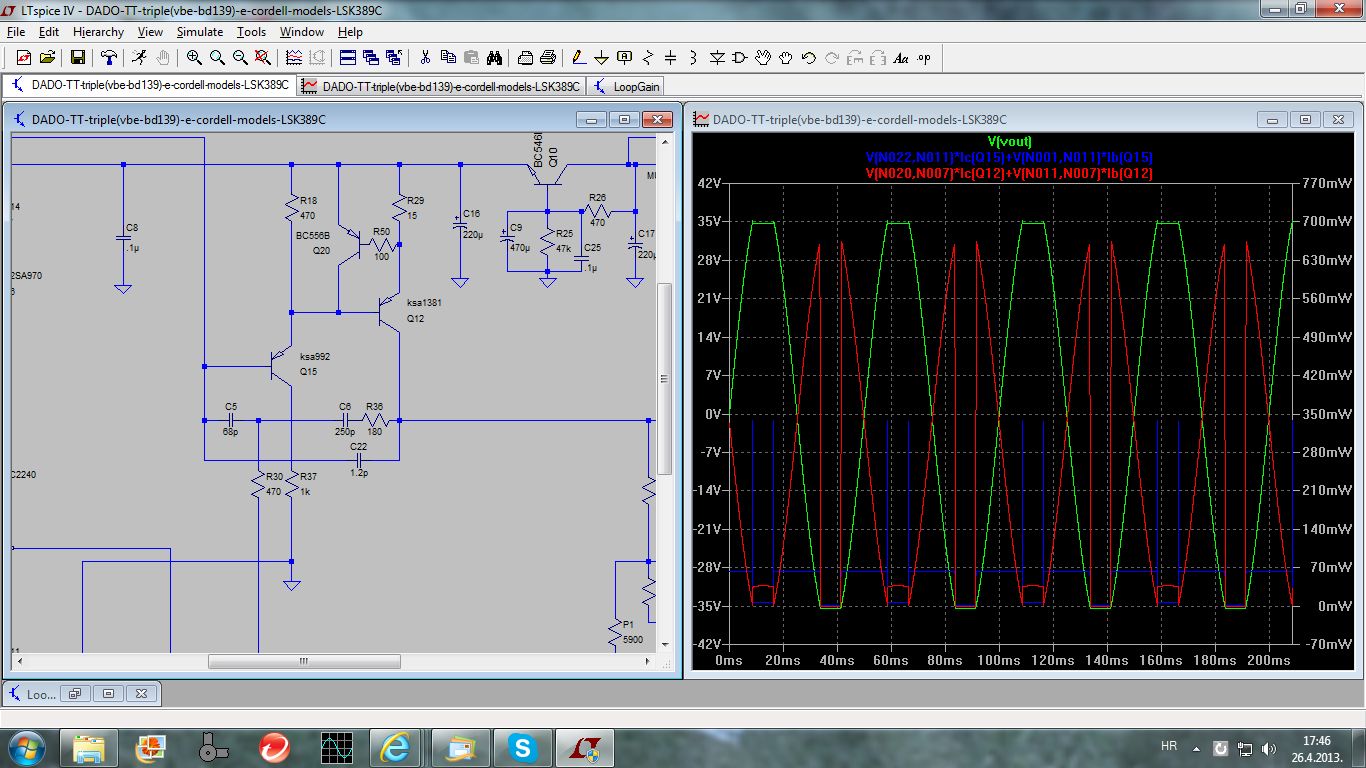Click the V(vout) trace label
Viewport: 1366px width, 768px height.
[1009, 142]
